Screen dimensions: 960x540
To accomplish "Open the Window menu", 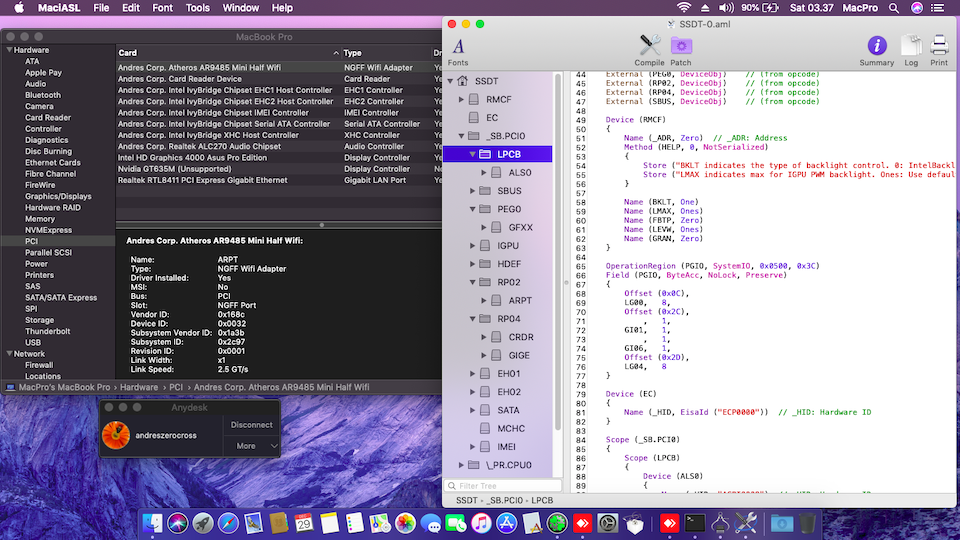I will click(x=240, y=8).
